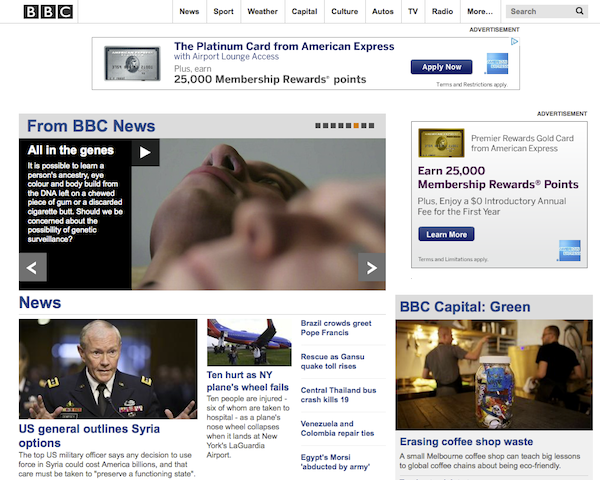Click the Southwest plane photo thumbnail
Viewport: 600px width, 480px height.
(x=249, y=342)
